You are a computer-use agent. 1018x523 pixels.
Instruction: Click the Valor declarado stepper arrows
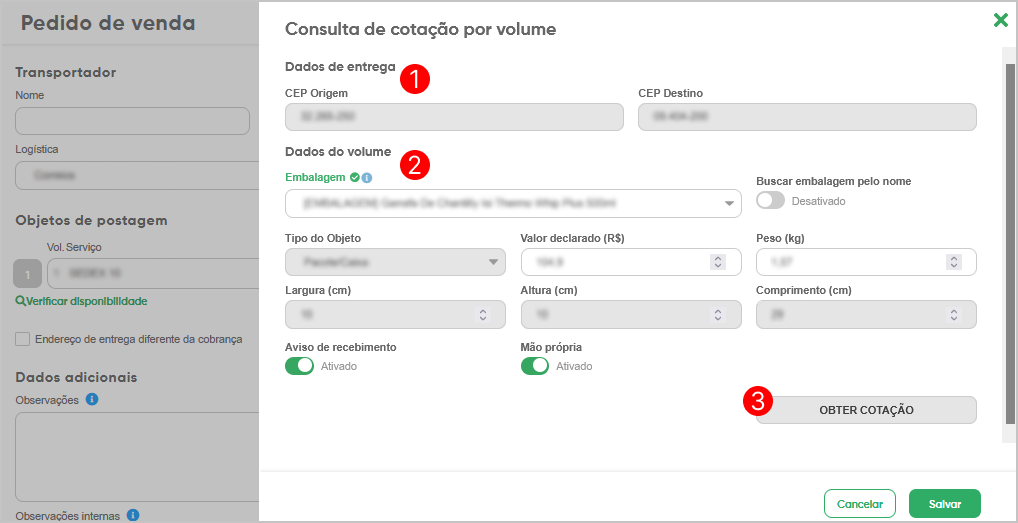tap(718, 262)
